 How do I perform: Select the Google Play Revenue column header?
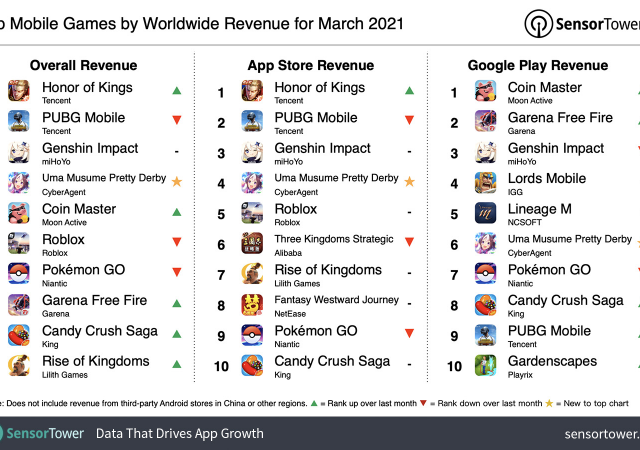tap(537, 65)
